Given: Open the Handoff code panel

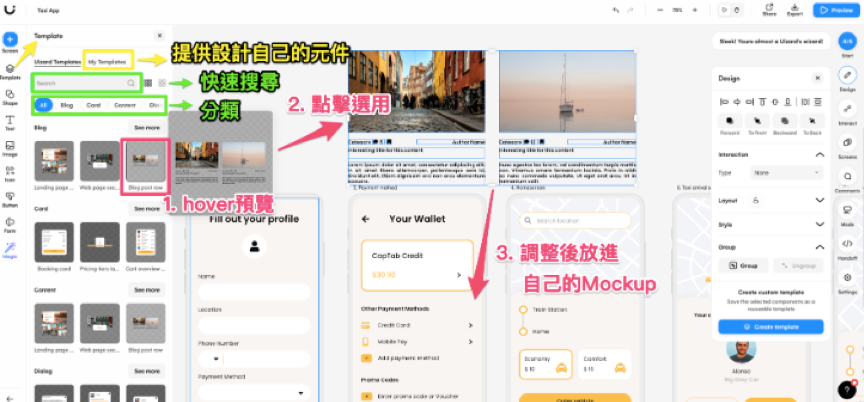Looking at the screenshot, I should tap(847, 248).
